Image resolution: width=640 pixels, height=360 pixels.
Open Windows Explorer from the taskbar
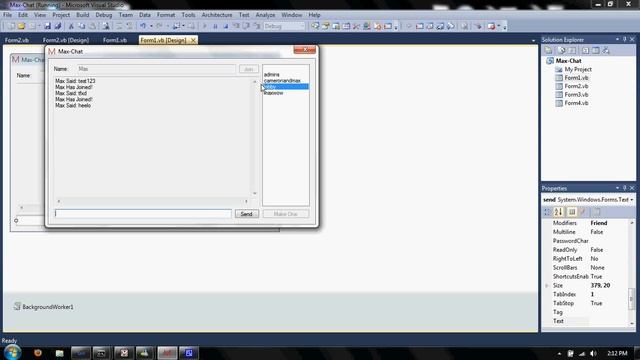60,353
